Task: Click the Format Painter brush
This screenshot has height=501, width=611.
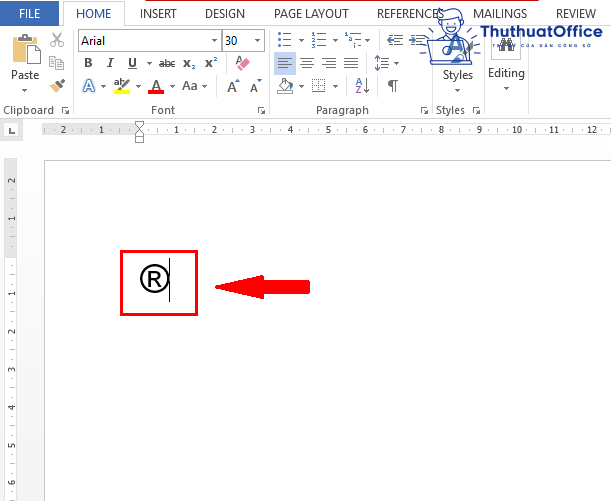Action: [57, 87]
